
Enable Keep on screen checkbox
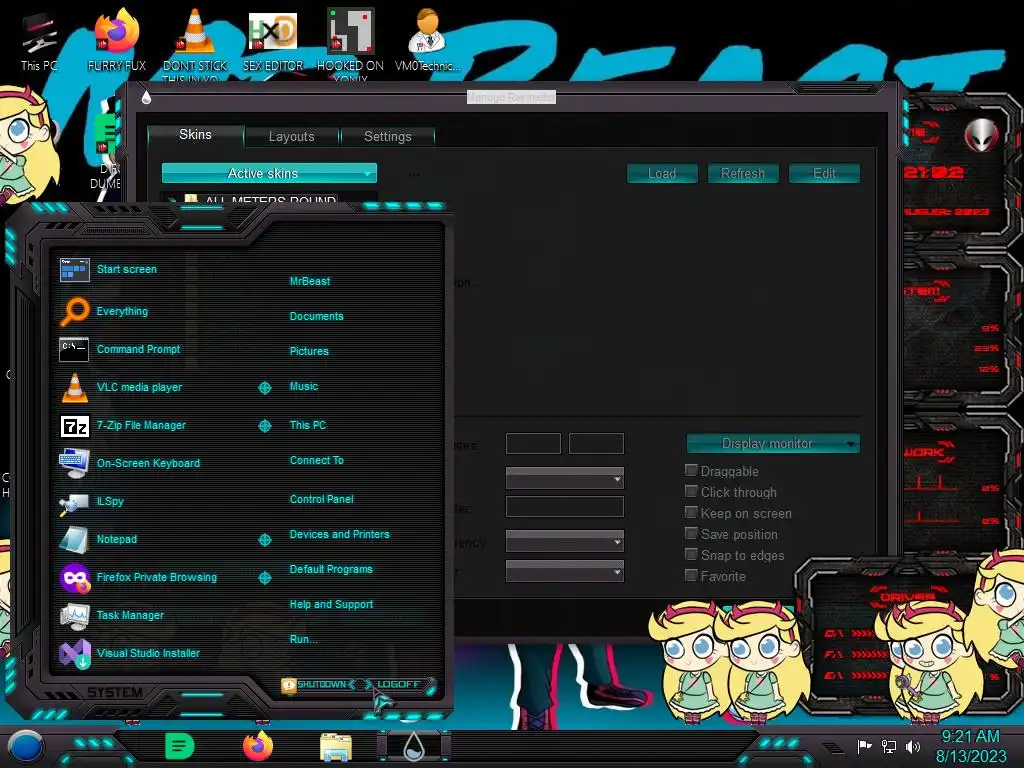[691, 513]
